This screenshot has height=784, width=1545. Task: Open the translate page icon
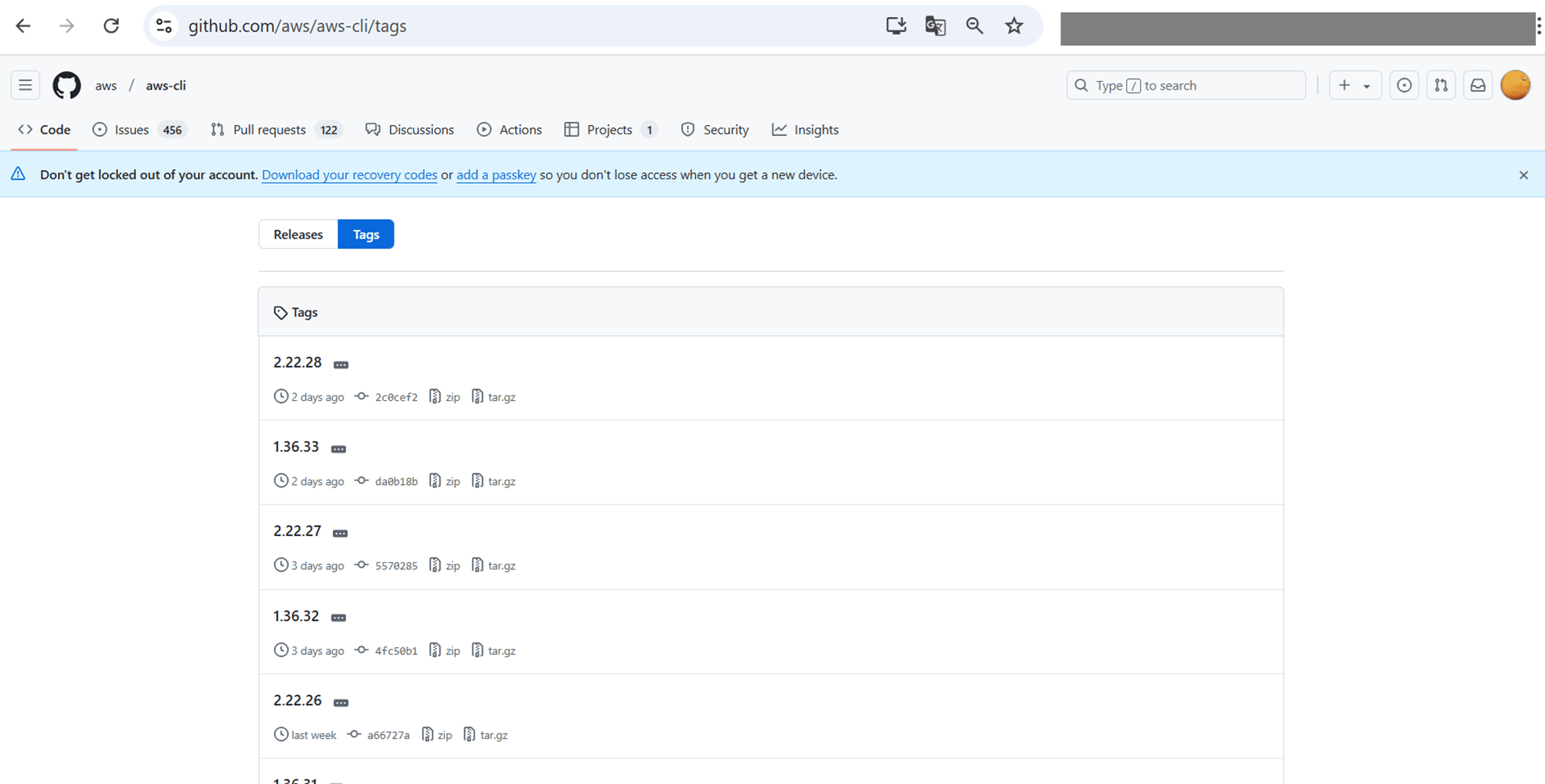pyautogui.click(x=935, y=26)
